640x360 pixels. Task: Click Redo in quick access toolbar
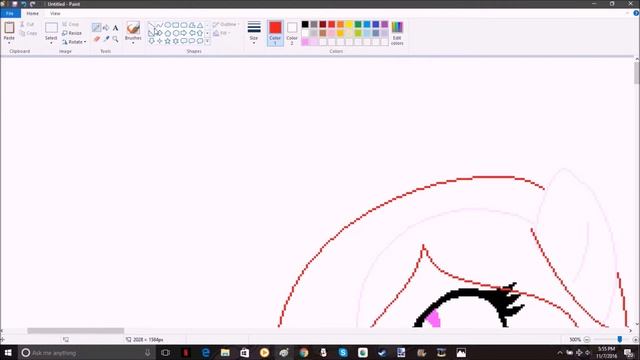click(x=32, y=4)
